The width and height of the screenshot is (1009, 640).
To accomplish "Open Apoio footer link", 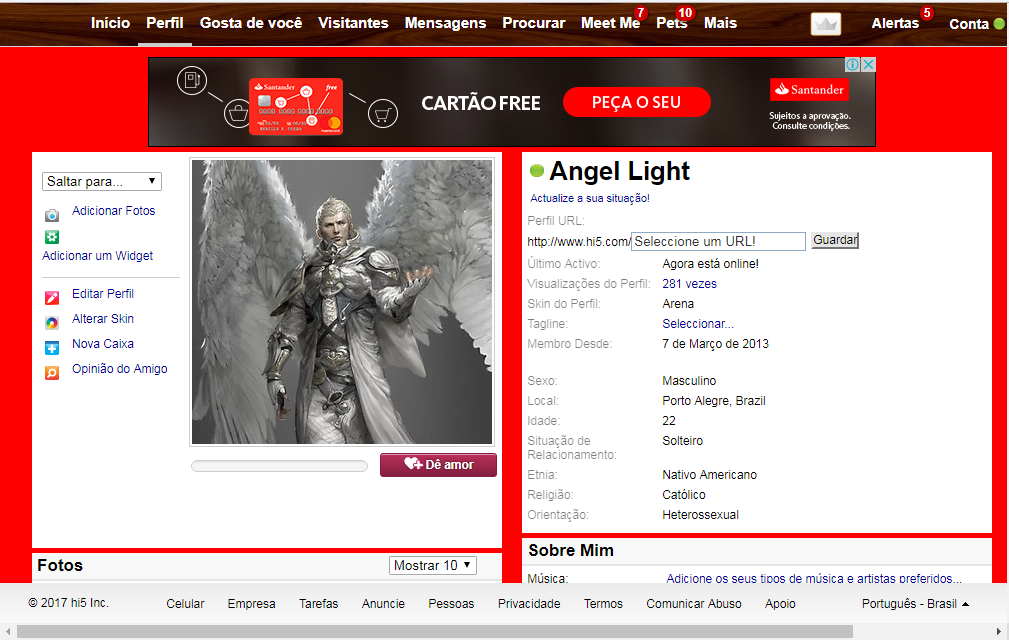I will (x=781, y=603).
